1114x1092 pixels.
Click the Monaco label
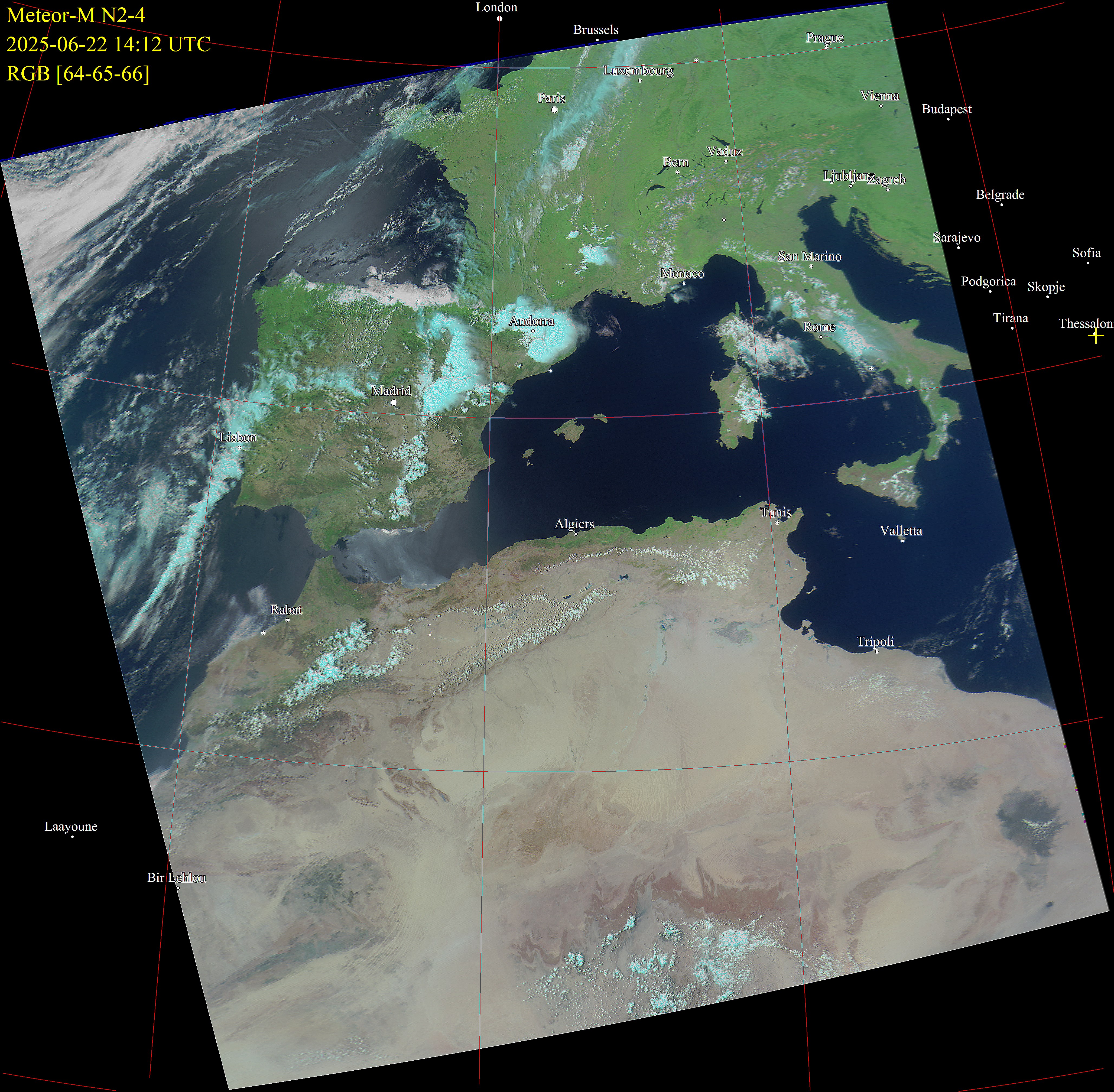point(682,274)
